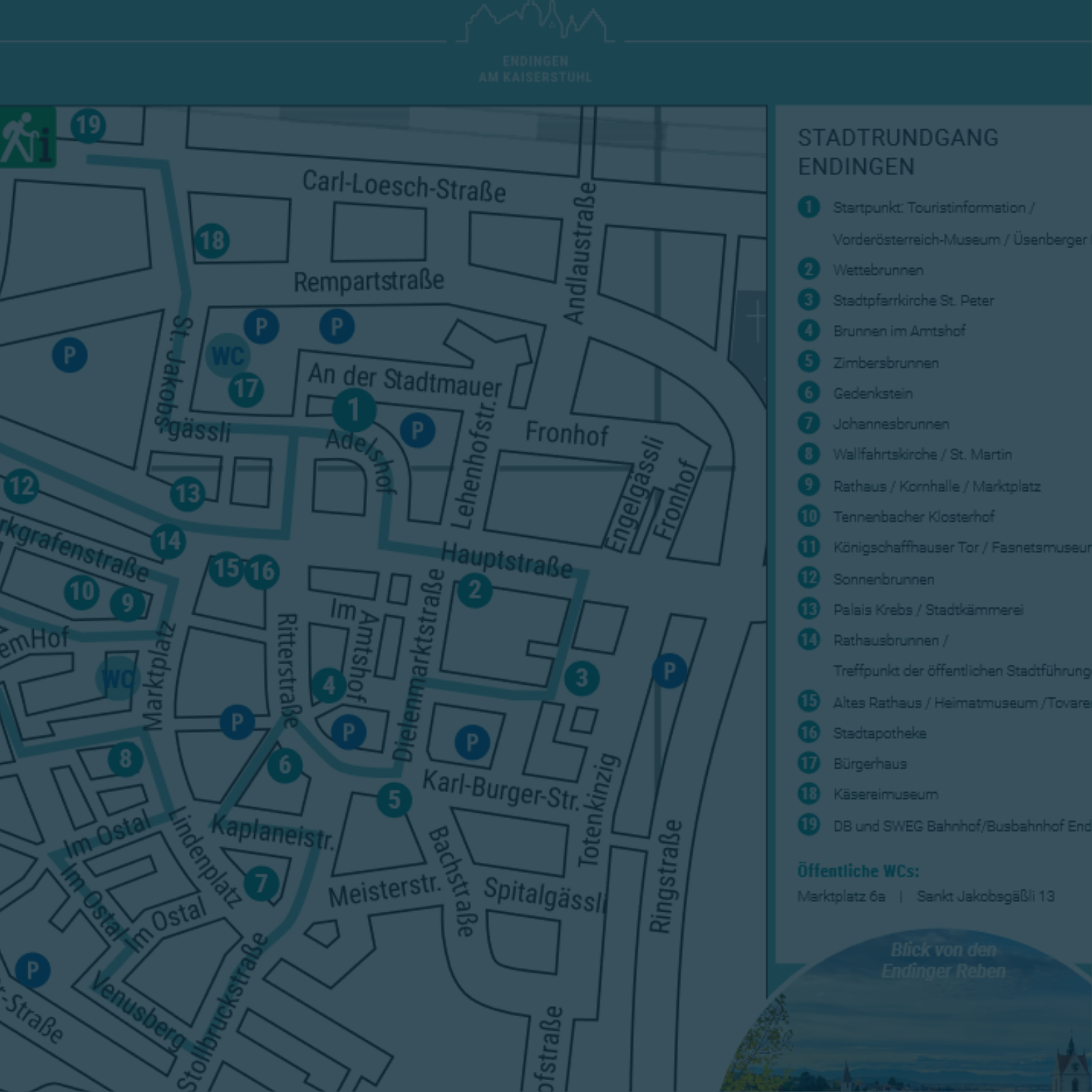Select map marker 18 Käsereimuseum
The width and height of the screenshot is (1092, 1092).
click(212, 241)
